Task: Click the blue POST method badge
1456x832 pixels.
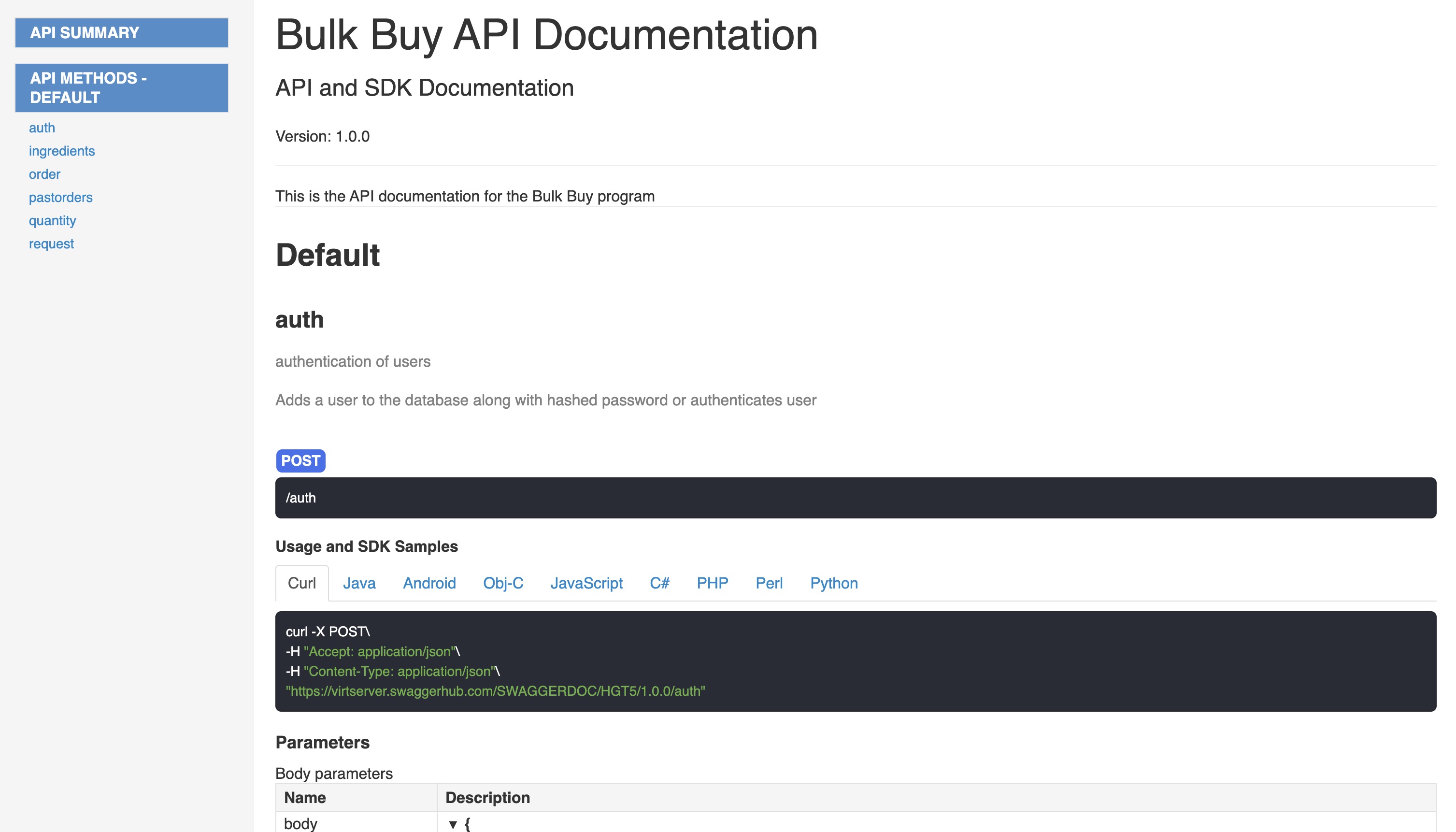Action: pyautogui.click(x=300, y=460)
